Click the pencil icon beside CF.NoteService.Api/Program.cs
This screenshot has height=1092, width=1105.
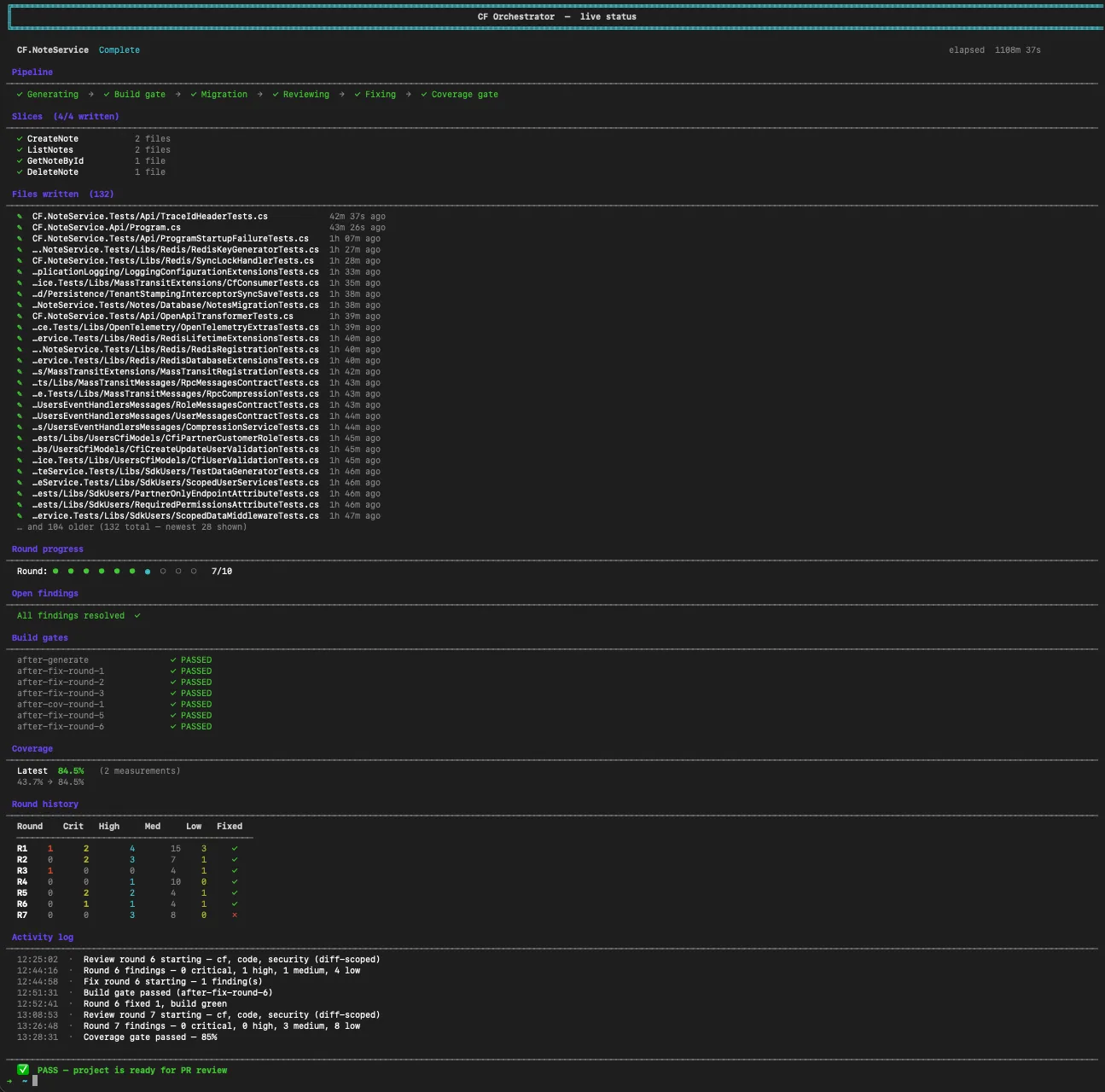pos(20,228)
